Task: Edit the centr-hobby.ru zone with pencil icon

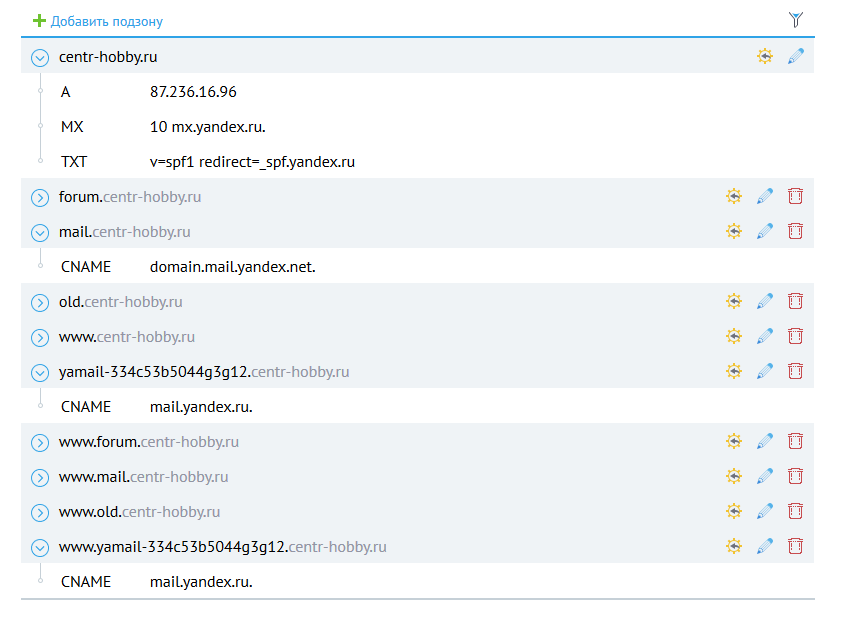Action: [796, 57]
